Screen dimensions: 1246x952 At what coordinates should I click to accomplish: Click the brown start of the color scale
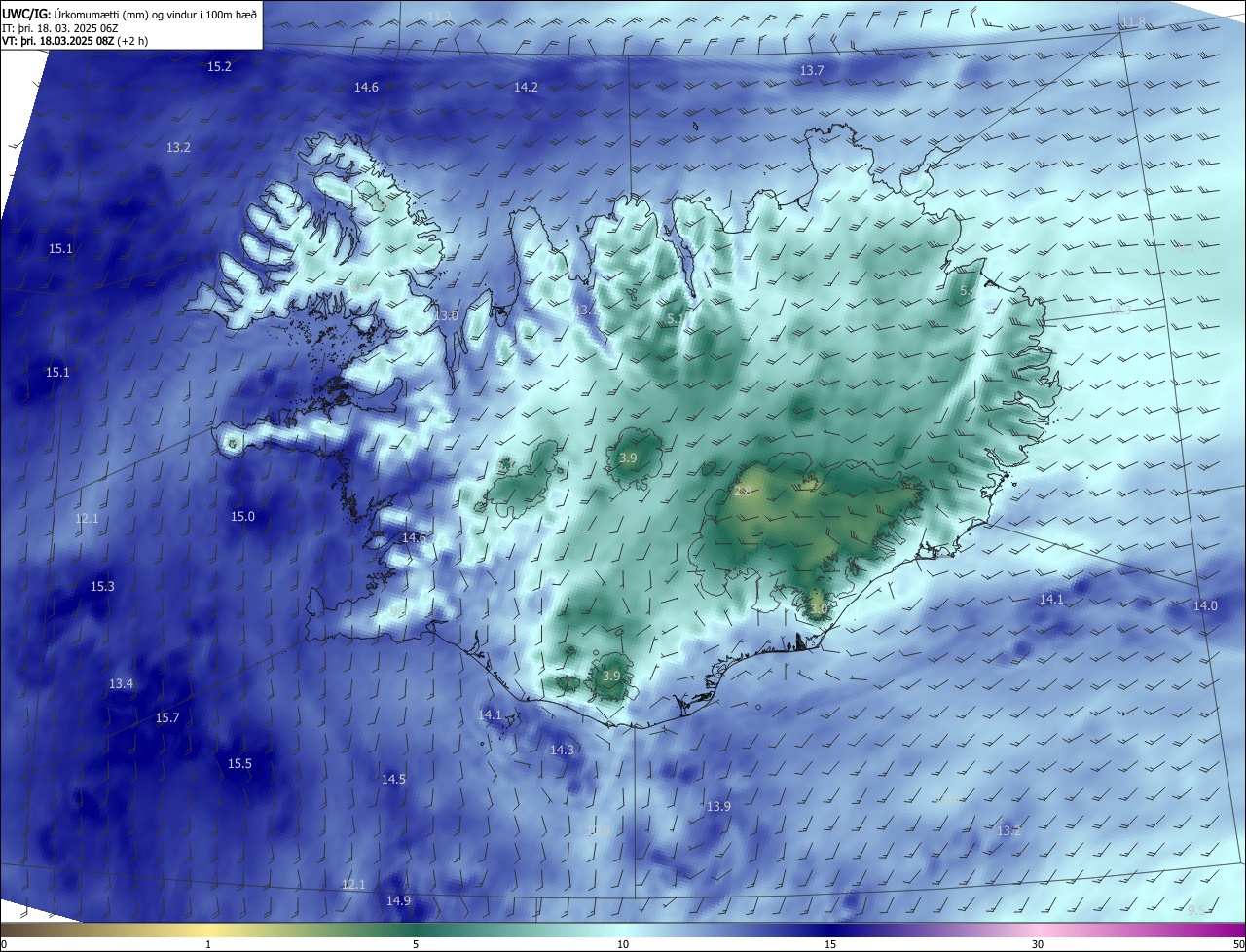pos(12,930)
